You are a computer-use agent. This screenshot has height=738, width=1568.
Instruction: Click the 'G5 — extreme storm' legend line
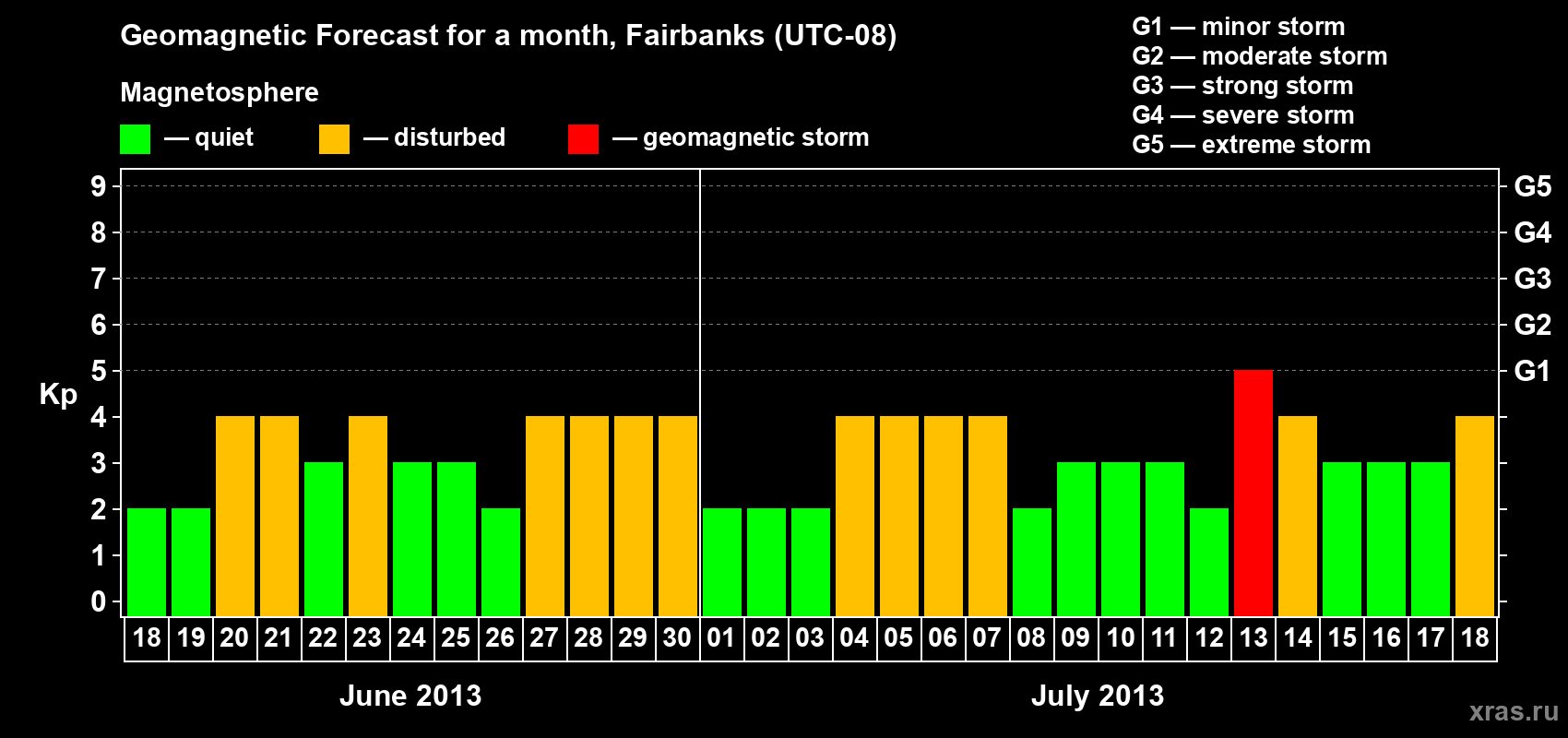(x=1252, y=145)
